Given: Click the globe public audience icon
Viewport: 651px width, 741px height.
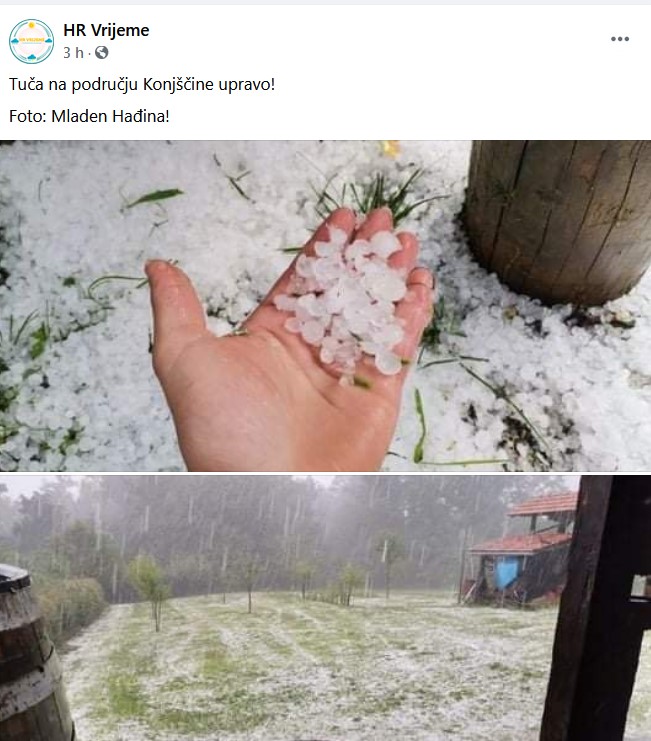Looking at the screenshot, I should tap(102, 52).
